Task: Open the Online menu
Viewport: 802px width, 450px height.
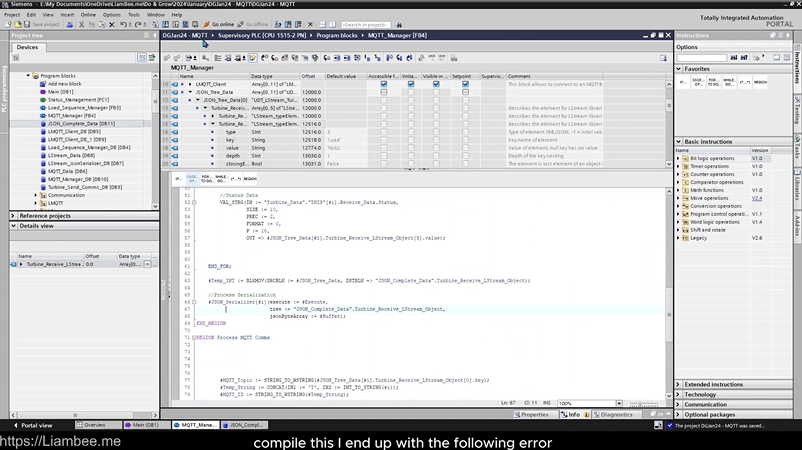Action: [x=88, y=15]
